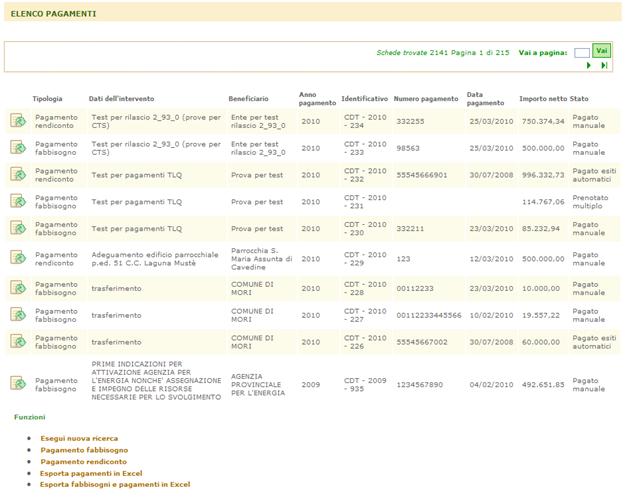Open detail icon for row CDT - 2010 - 231
Image resolution: width=625 pixels, height=504 pixels.
pos(18,201)
